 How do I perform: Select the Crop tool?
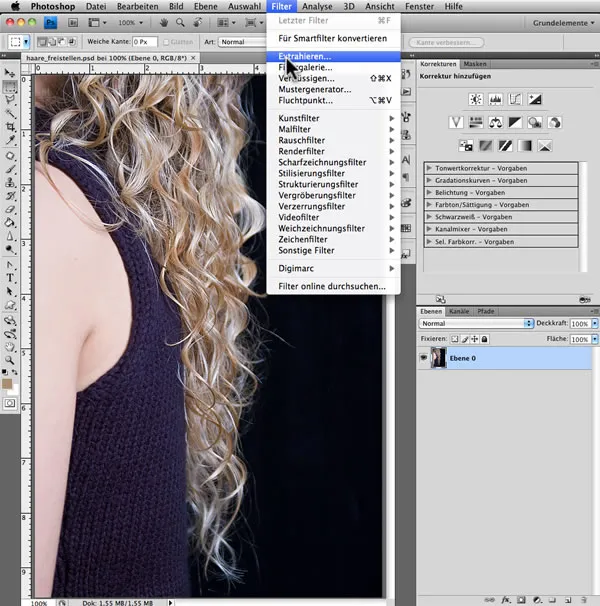click(x=10, y=128)
